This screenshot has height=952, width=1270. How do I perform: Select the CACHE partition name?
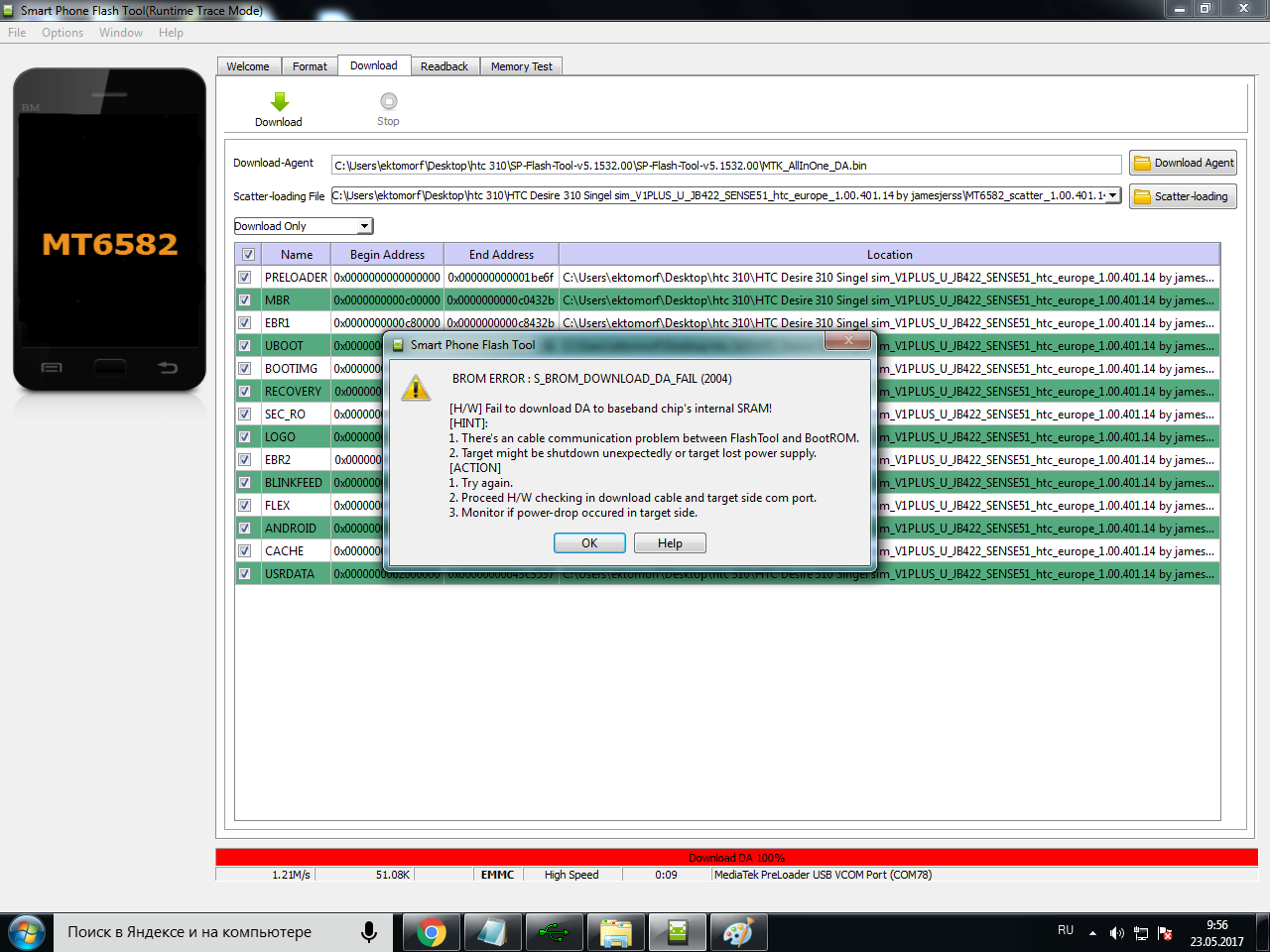click(x=285, y=551)
